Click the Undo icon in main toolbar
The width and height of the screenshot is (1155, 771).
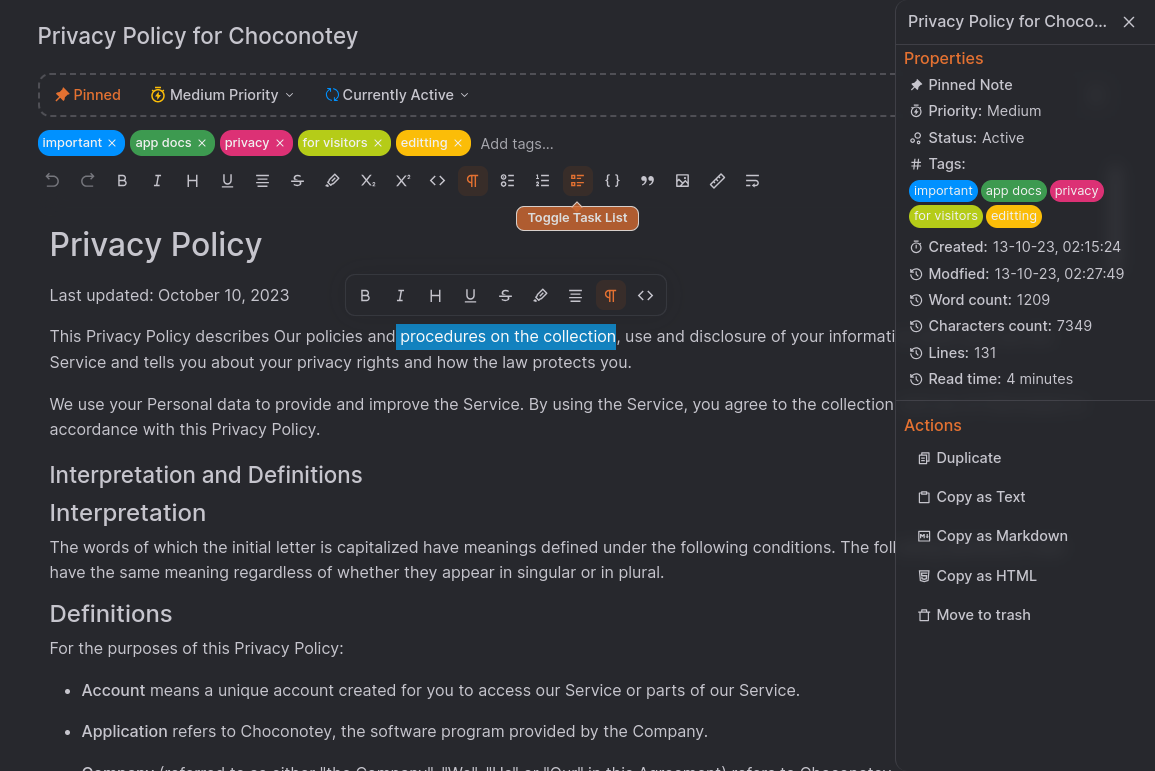[52, 180]
